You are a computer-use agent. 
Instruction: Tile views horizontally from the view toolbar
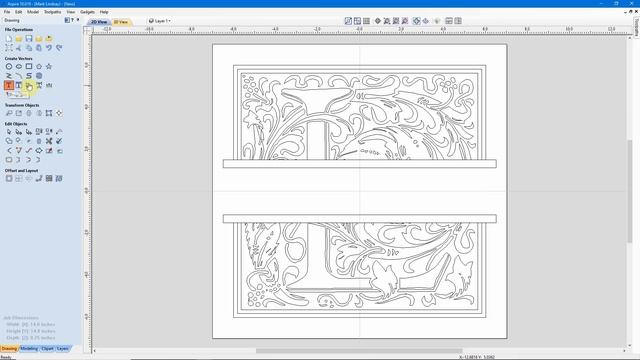[x=449, y=21]
